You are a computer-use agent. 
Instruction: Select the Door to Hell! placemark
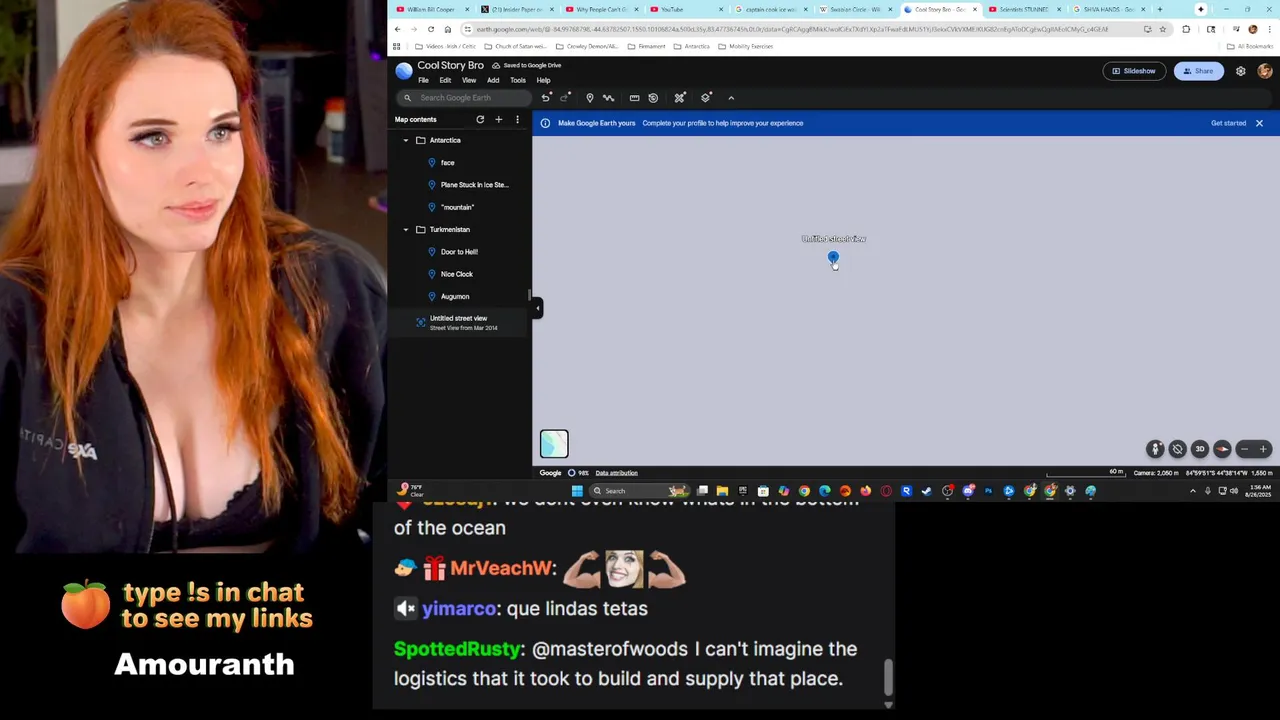point(460,252)
